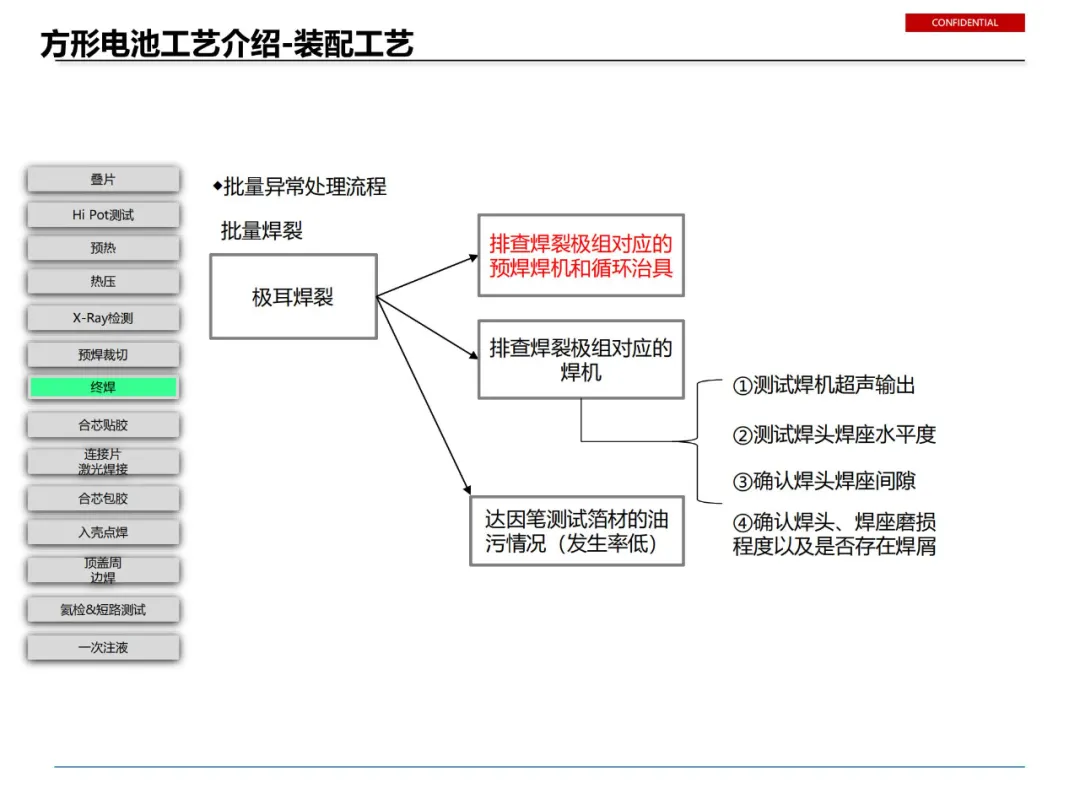Image resolution: width=1080 pixels, height=810 pixels.
Task: Go to the 预焊裁切 step
Action: click(103, 355)
